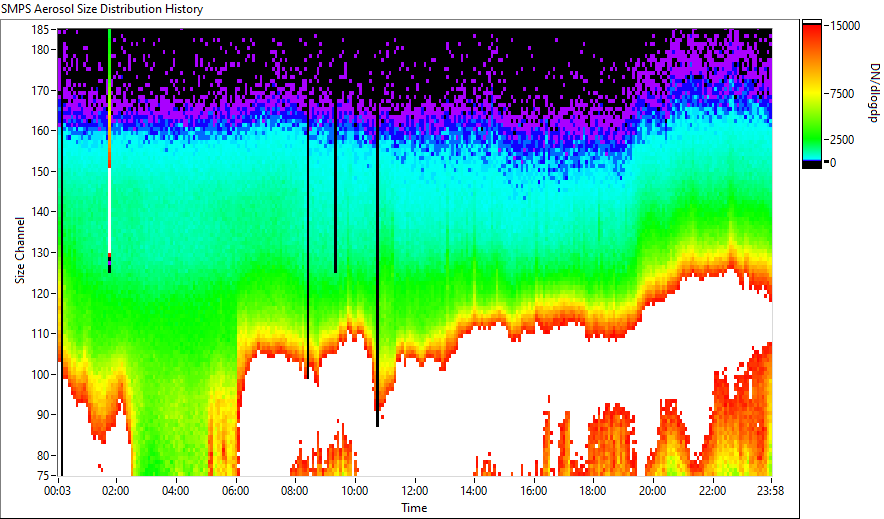Click the 110 size channel tick label
The image size is (884, 519).
pyautogui.click(x=40, y=334)
